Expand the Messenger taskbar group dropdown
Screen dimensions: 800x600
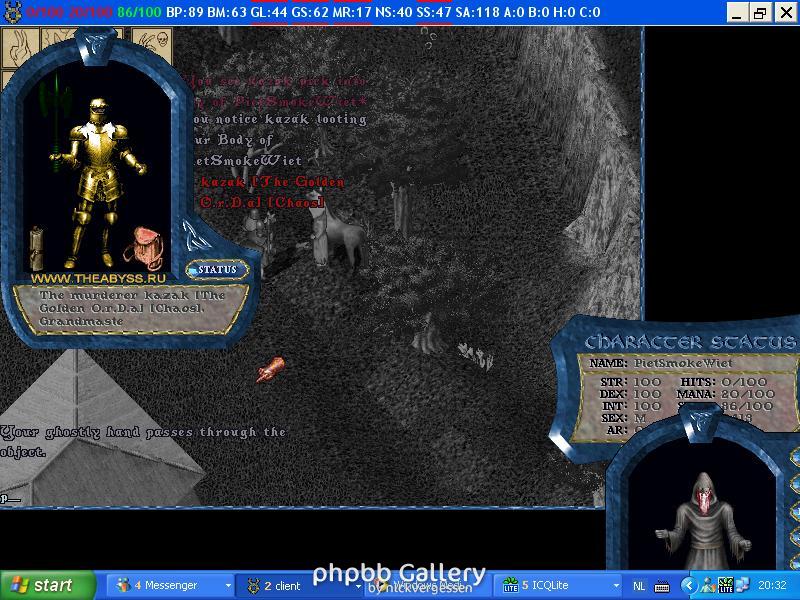pos(228,586)
